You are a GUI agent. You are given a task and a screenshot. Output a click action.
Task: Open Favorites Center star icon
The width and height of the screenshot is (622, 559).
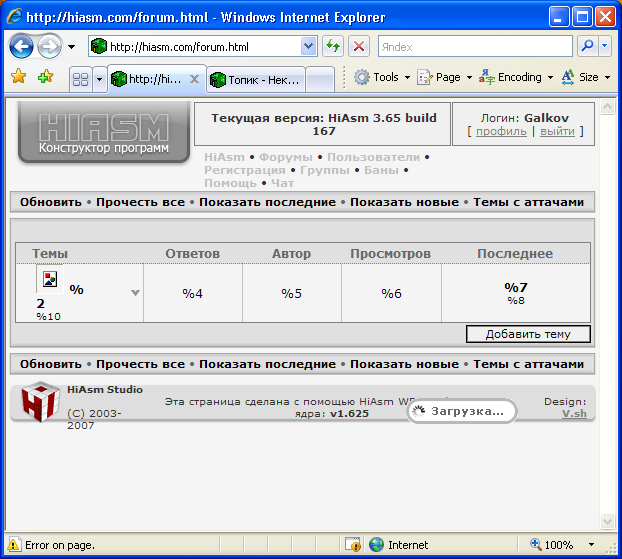[18, 77]
